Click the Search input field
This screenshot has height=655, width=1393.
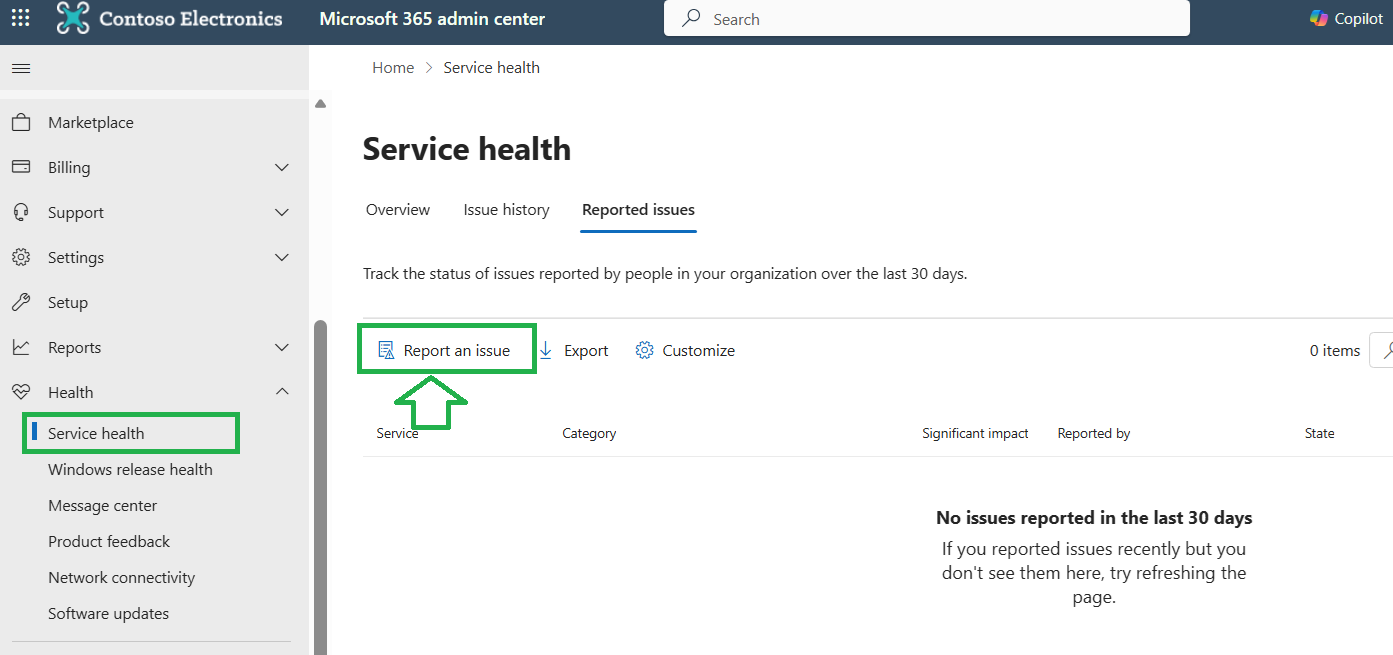coord(927,18)
